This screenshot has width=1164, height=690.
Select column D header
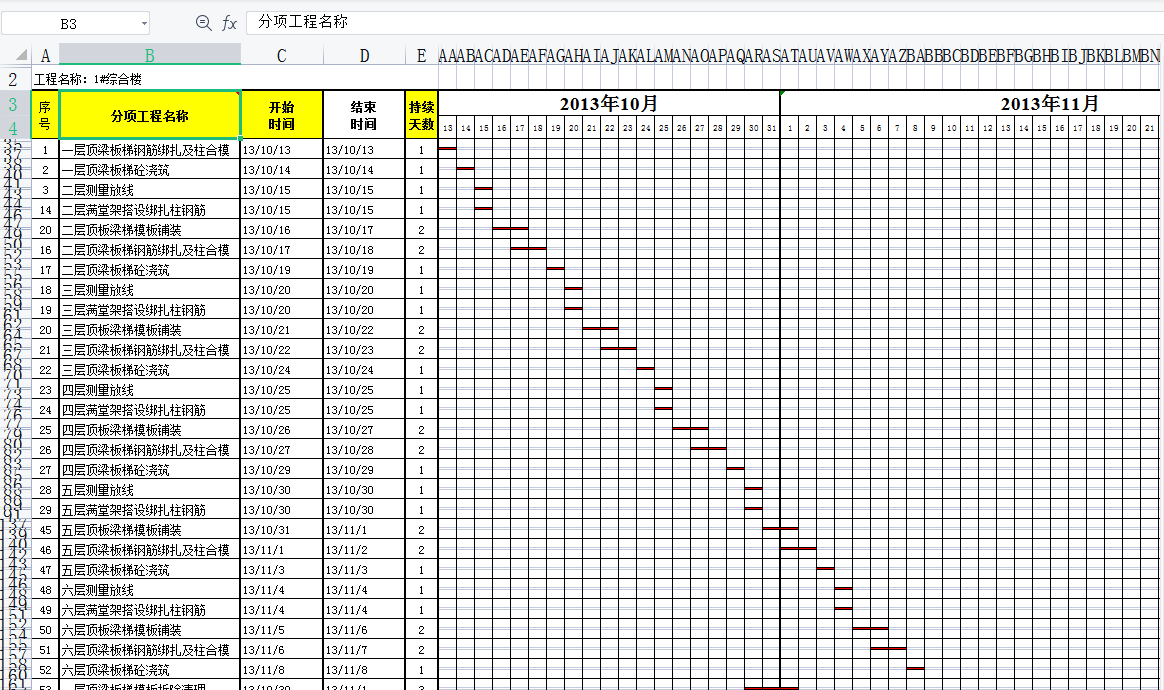click(x=364, y=56)
